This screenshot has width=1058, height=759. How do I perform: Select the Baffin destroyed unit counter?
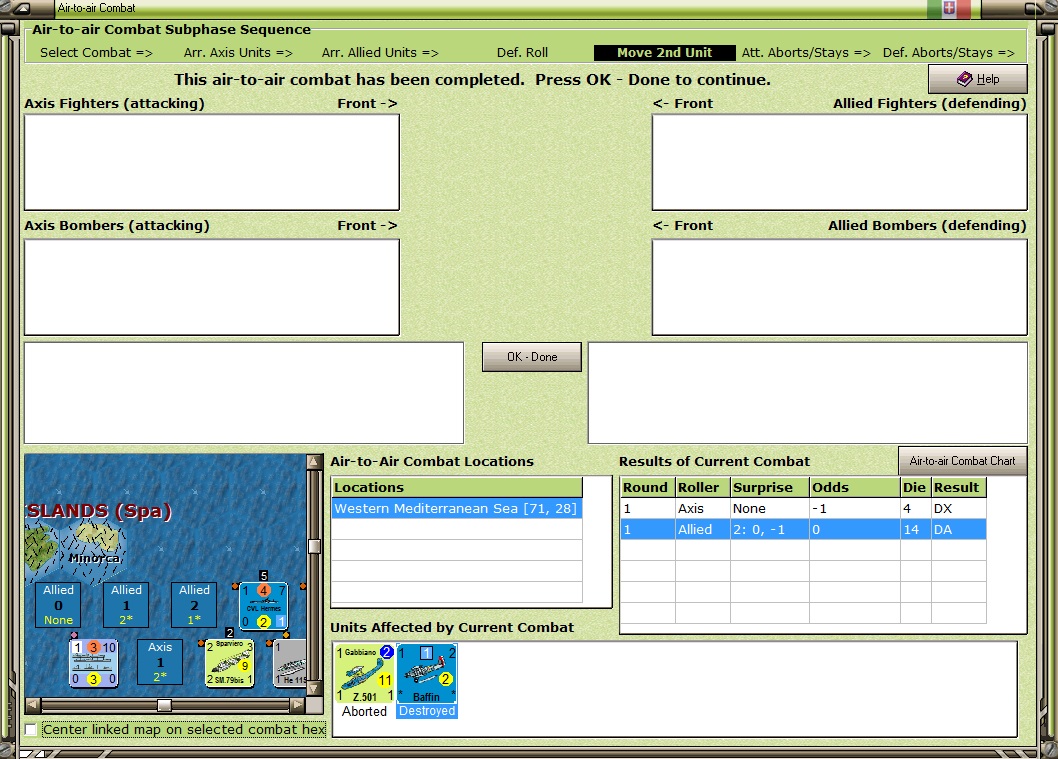tap(426, 673)
